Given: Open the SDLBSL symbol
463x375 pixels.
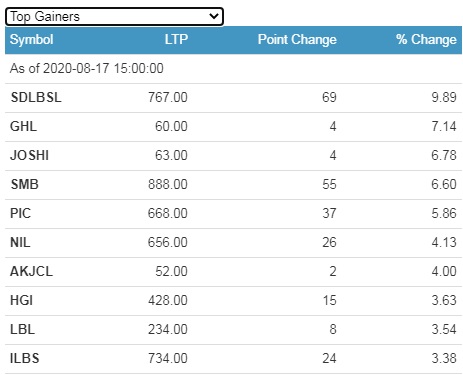Looking at the screenshot, I should 36,97.
